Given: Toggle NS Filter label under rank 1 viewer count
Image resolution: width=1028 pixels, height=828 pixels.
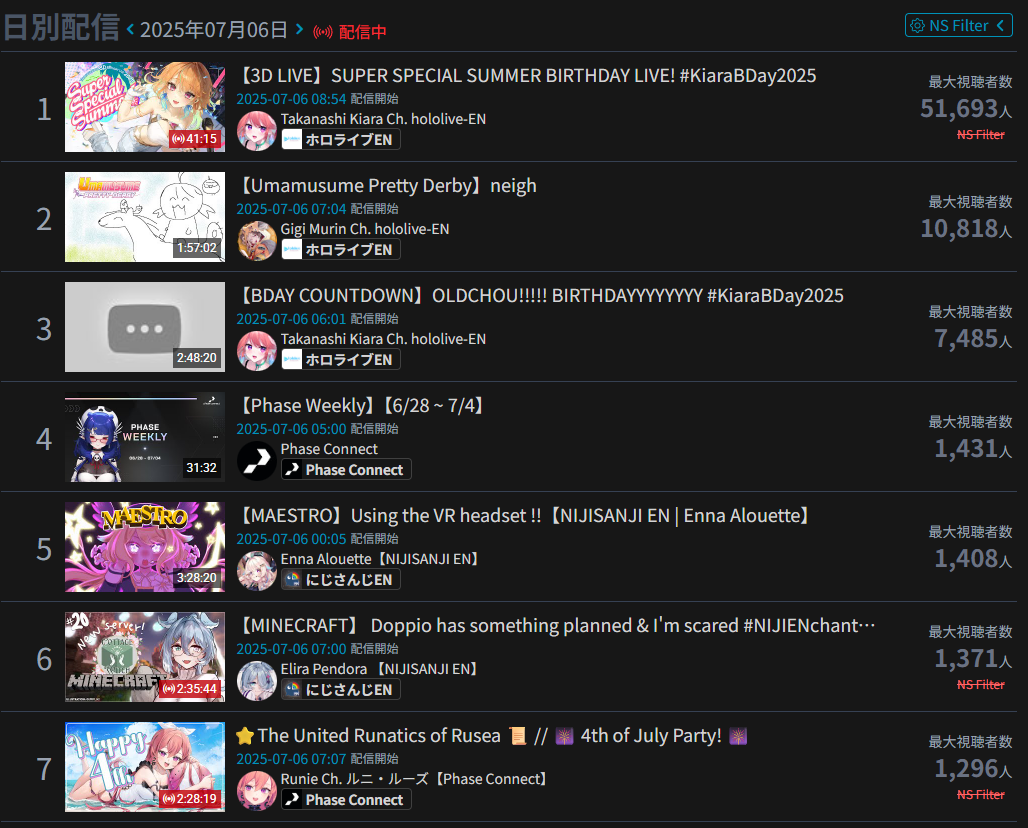Looking at the screenshot, I should 980,134.
